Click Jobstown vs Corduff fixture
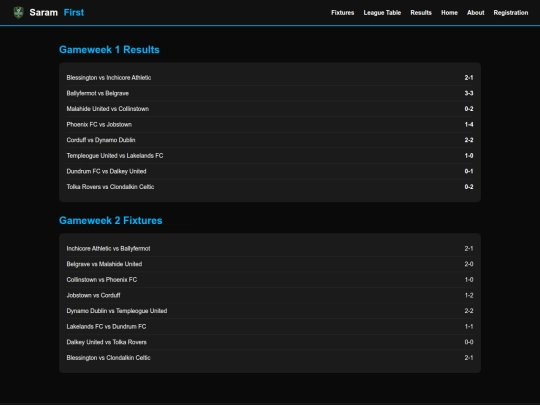The height and width of the screenshot is (405, 540). pos(270,295)
